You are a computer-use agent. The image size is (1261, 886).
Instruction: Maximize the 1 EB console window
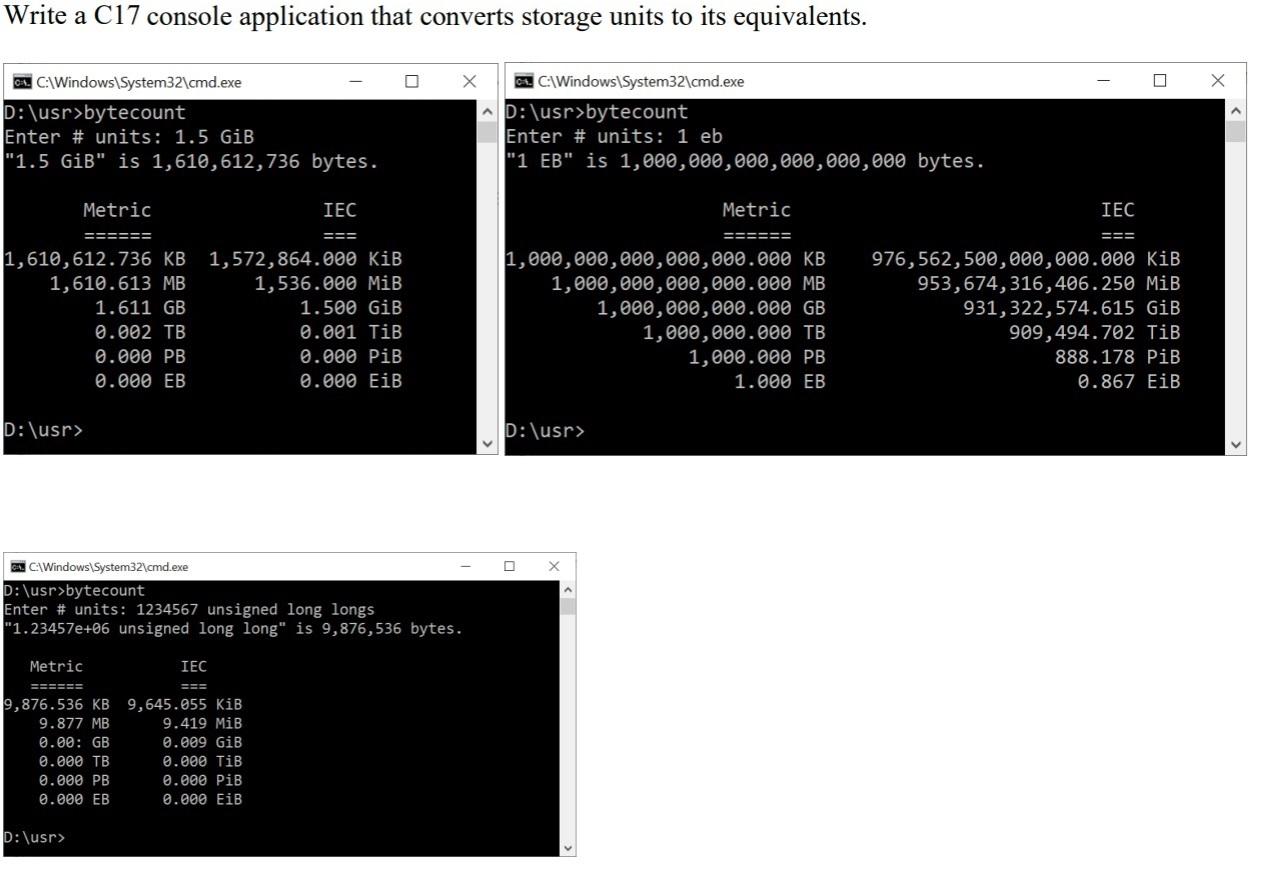coord(1158,80)
